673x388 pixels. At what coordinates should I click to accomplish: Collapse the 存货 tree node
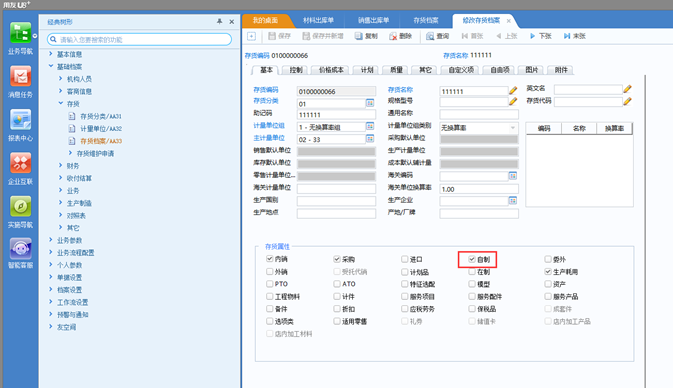pyautogui.click(x=61, y=103)
